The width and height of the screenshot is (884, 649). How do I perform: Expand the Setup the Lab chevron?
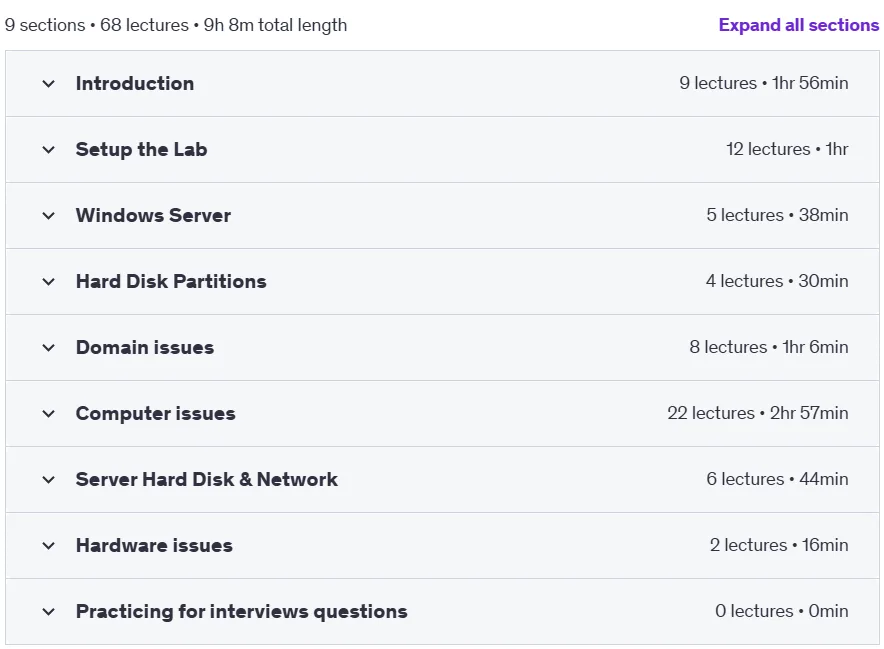point(48,150)
